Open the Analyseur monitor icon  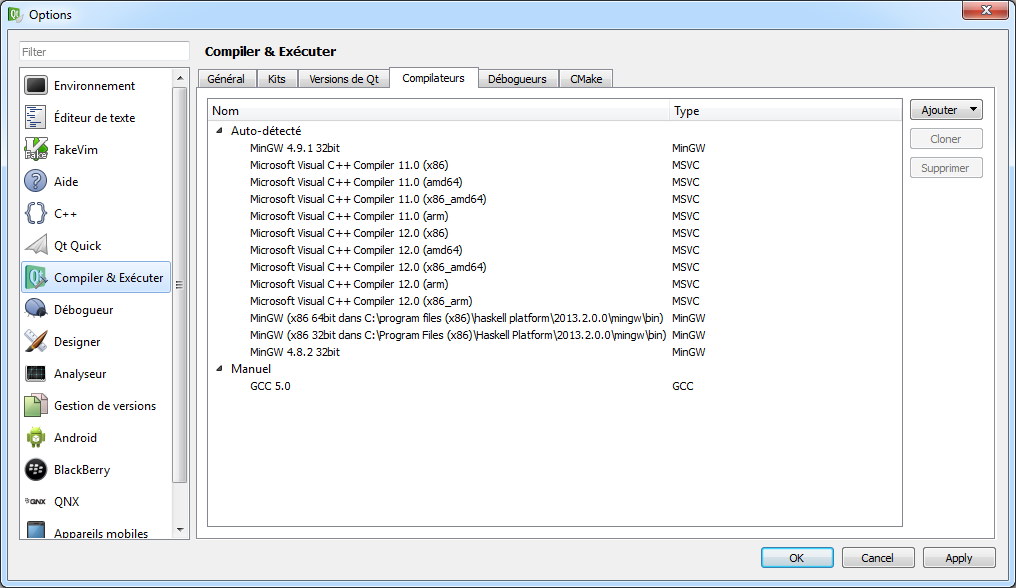click(36, 373)
